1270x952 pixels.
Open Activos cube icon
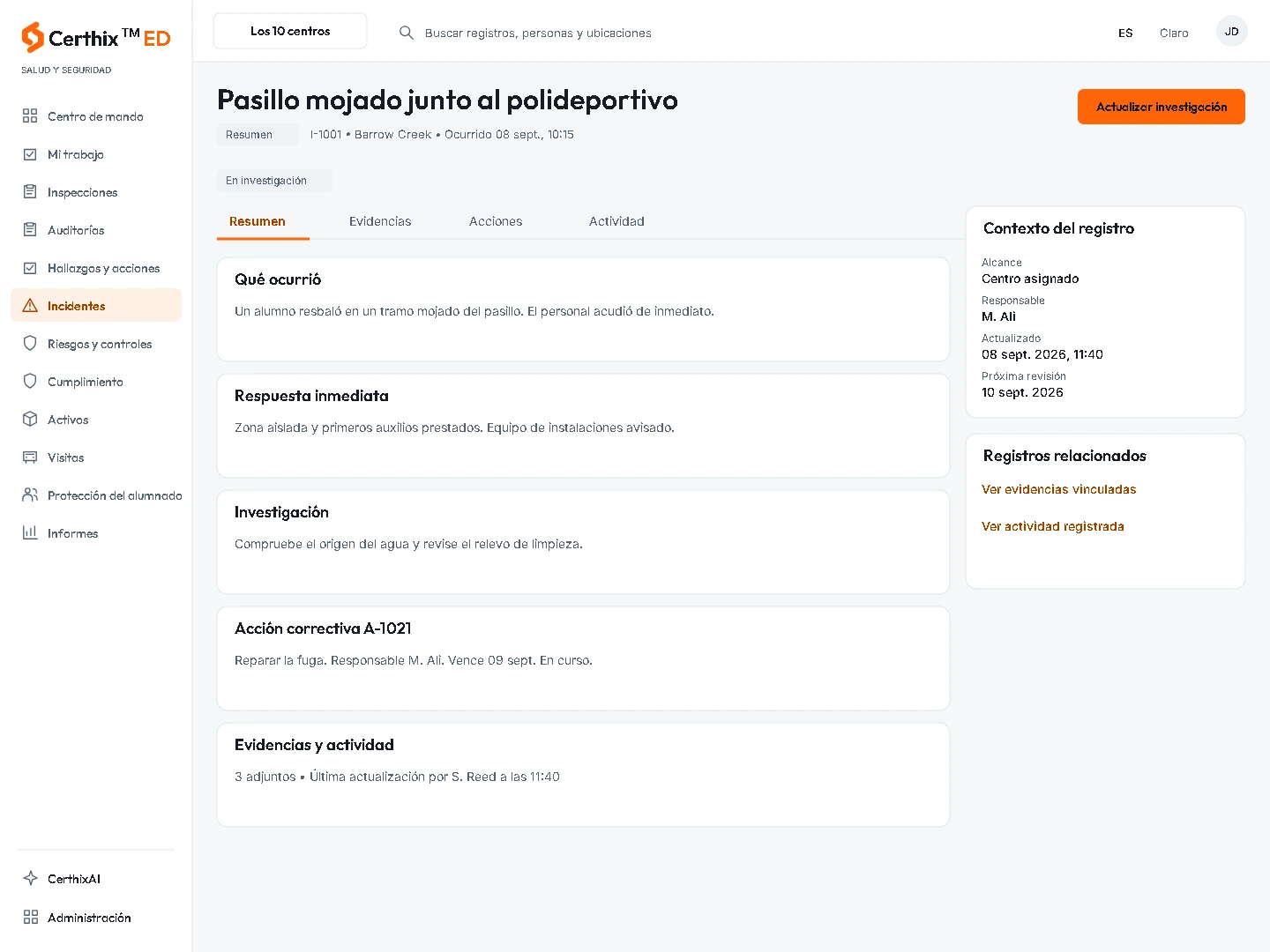tap(30, 420)
